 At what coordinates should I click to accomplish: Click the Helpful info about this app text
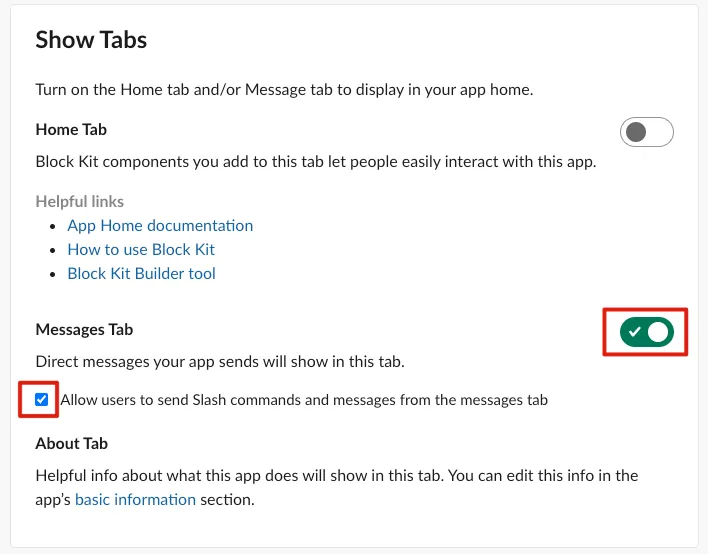click(336, 475)
